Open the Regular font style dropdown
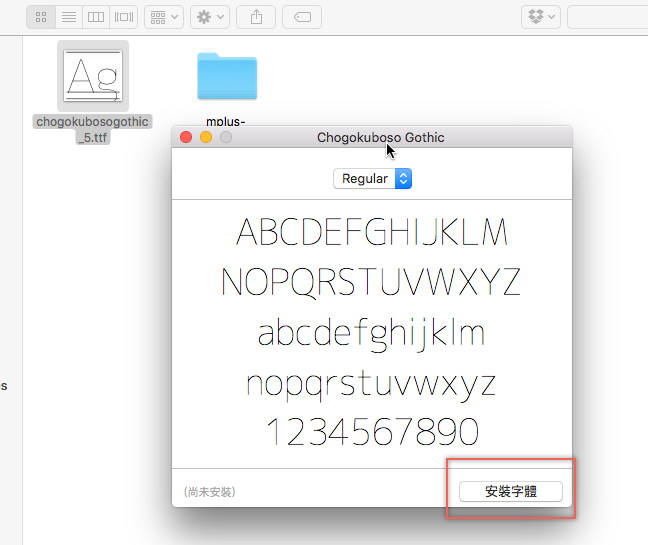 pos(372,178)
